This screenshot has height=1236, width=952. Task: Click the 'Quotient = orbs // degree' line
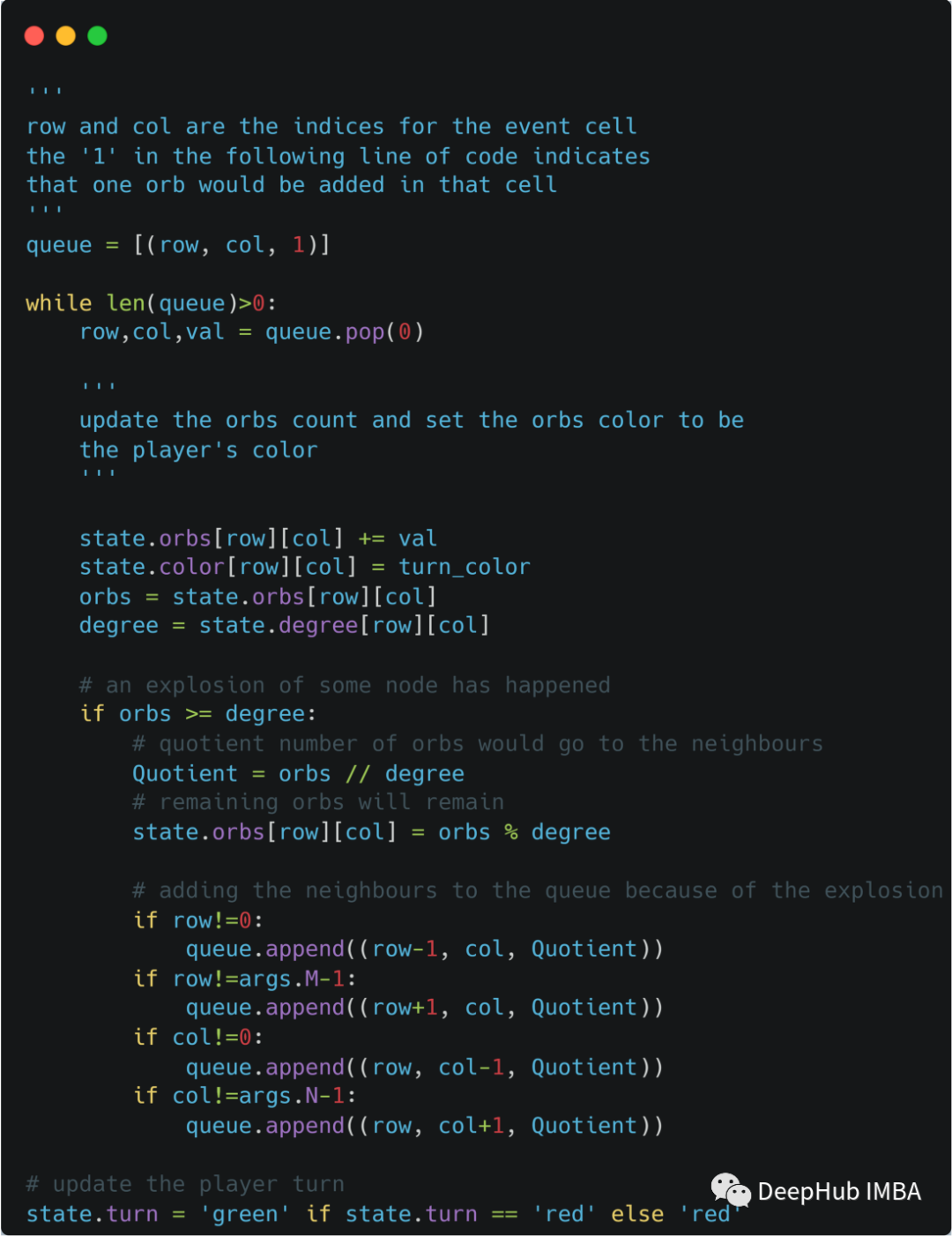(x=298, y=774)
